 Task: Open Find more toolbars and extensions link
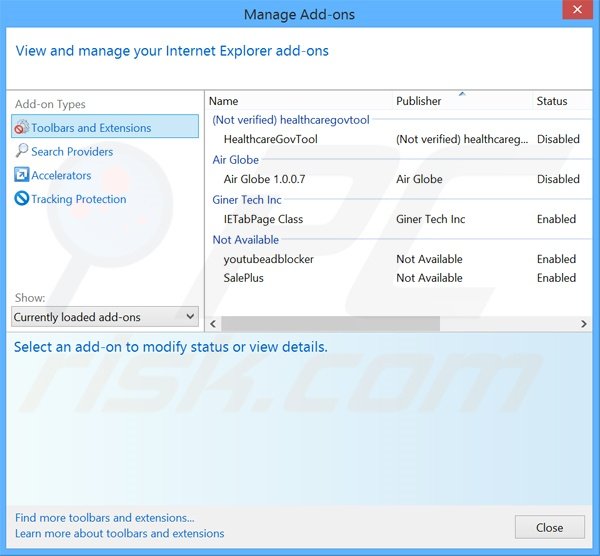pos(105,518)
